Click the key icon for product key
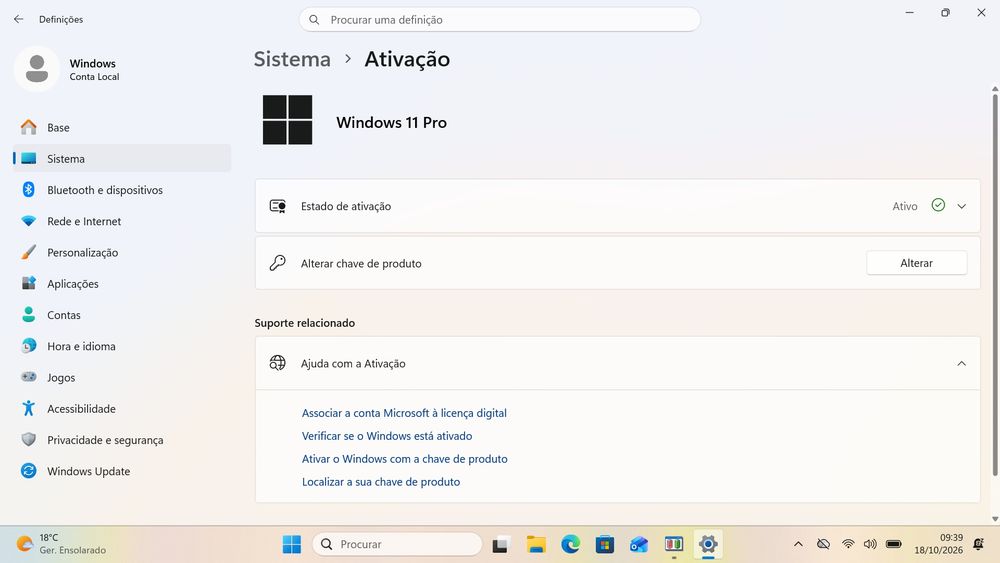1000x563 pixels. click(x=277, y=263)
